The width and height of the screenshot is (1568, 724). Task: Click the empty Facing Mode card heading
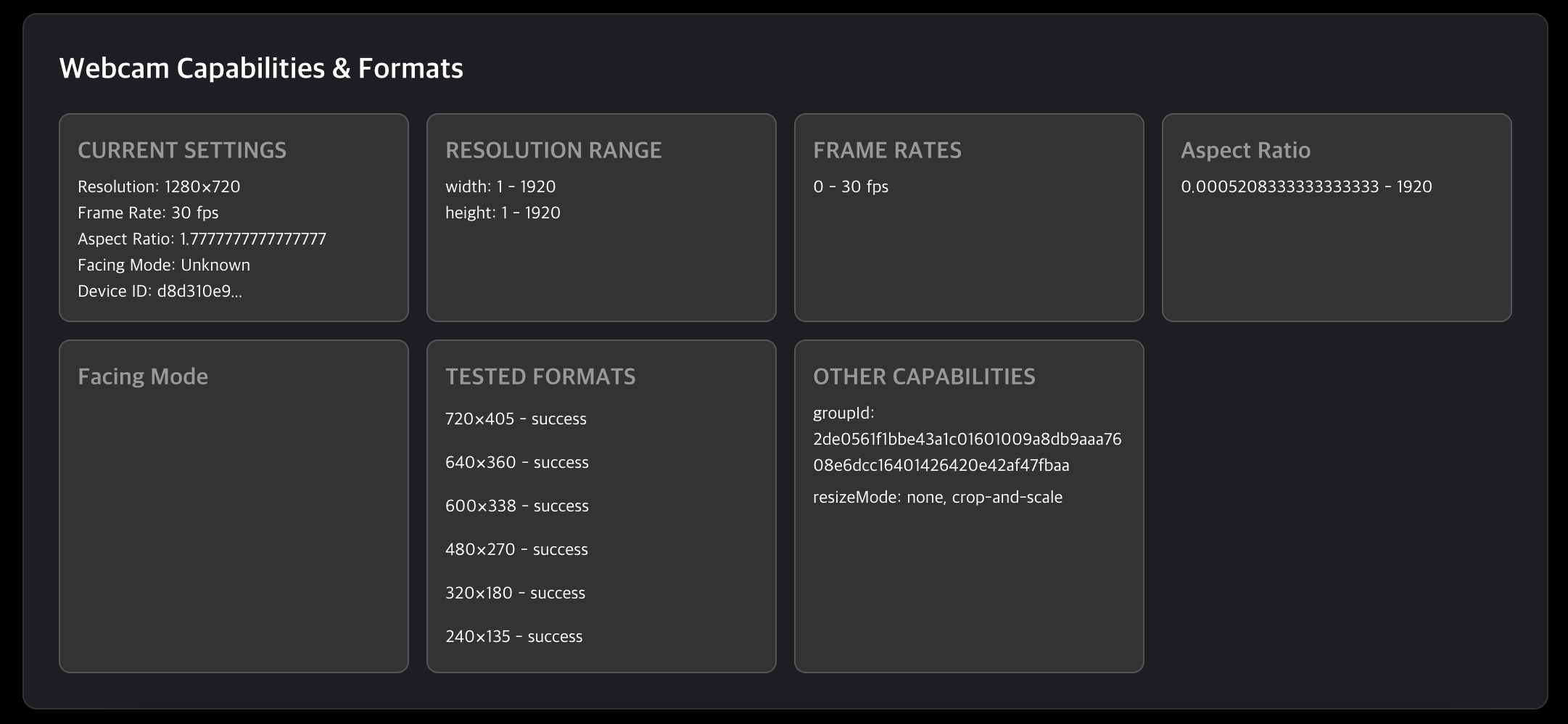click(x=143, y=377)
